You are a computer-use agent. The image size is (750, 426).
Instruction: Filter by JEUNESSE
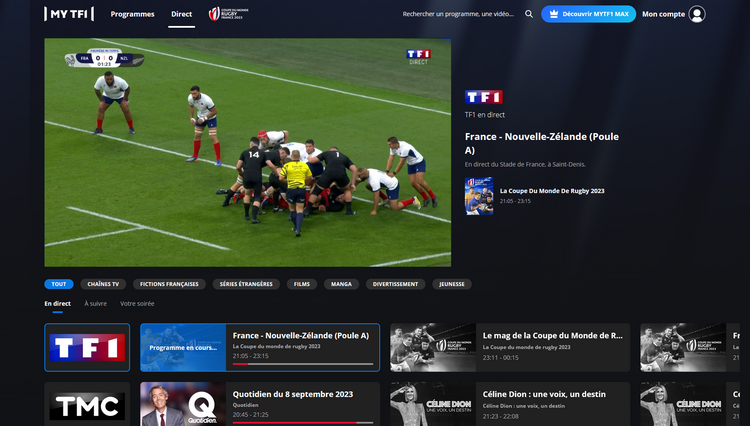[x=452, y=284]
